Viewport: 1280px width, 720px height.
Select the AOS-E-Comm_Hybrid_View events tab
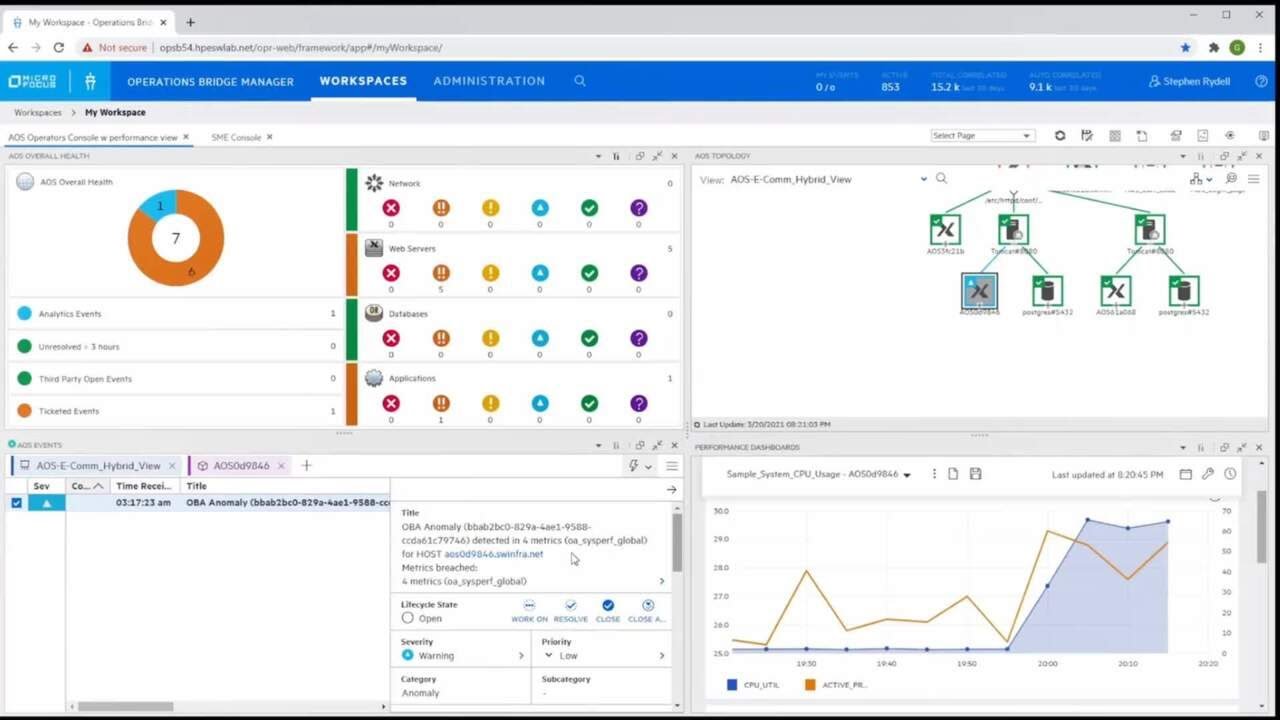tap(98, 466)
